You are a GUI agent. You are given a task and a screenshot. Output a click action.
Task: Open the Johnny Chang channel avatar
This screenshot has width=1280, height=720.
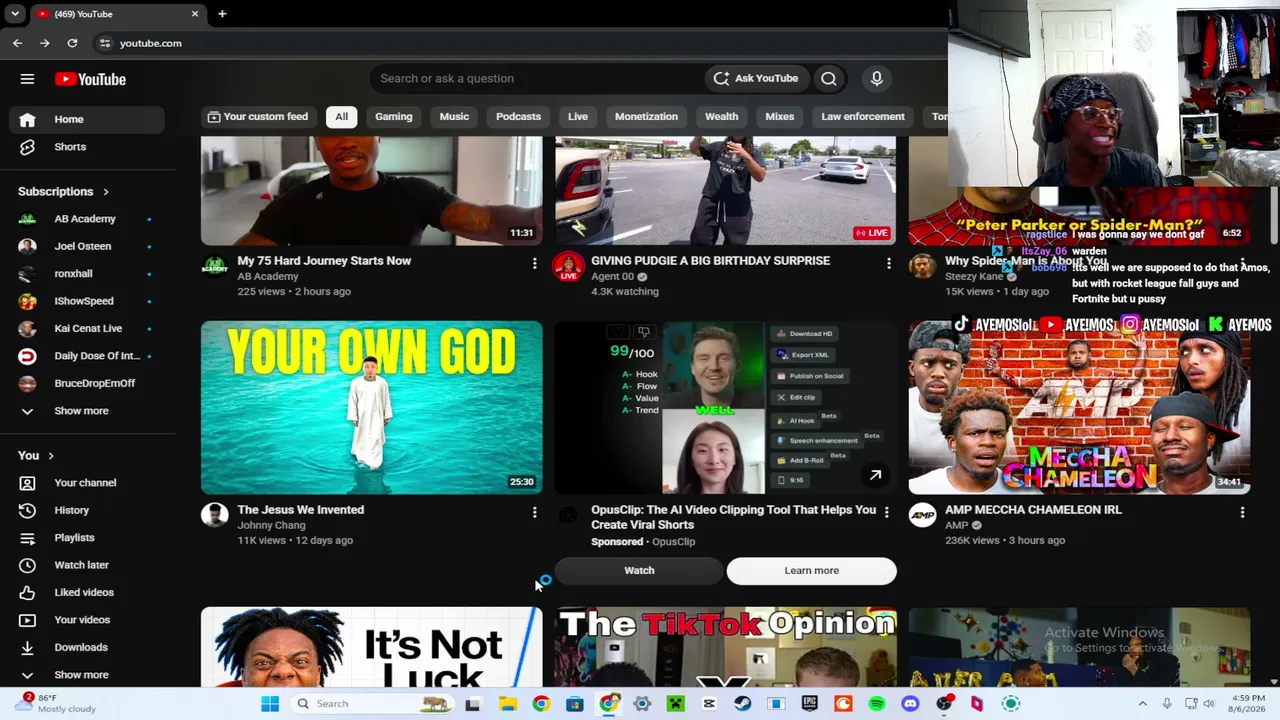click(214, 515)
